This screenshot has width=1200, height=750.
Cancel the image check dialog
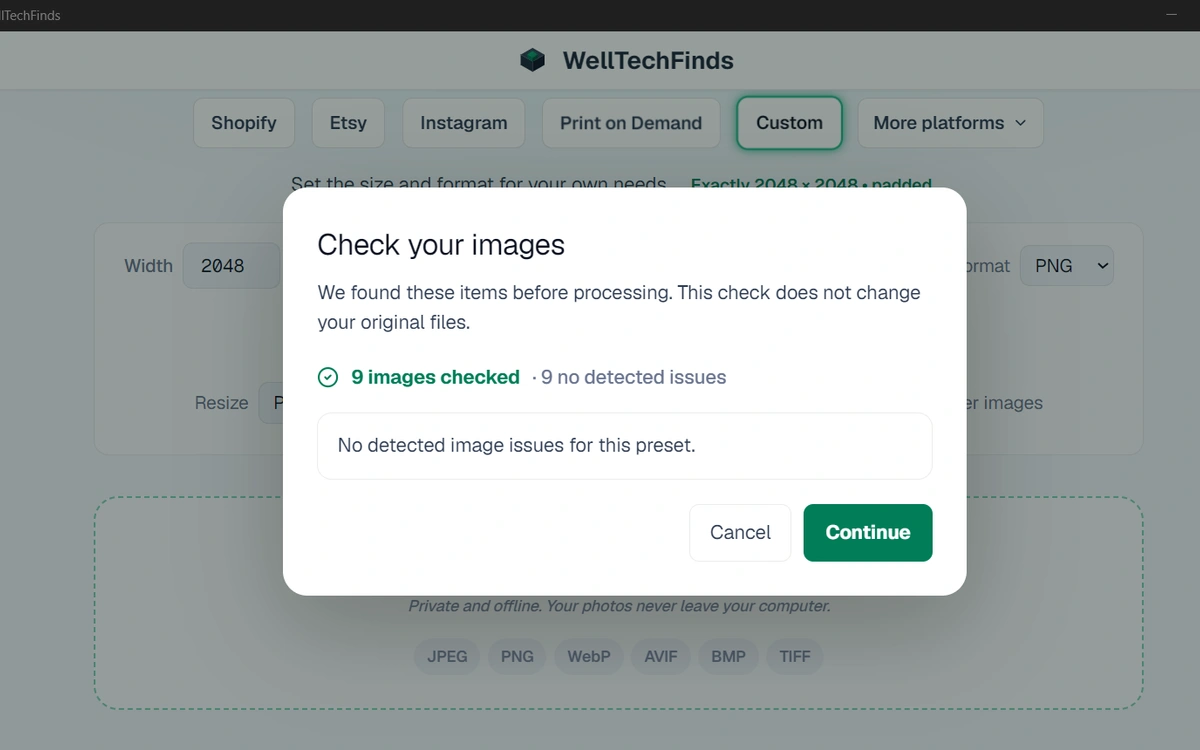coord(740,532)
